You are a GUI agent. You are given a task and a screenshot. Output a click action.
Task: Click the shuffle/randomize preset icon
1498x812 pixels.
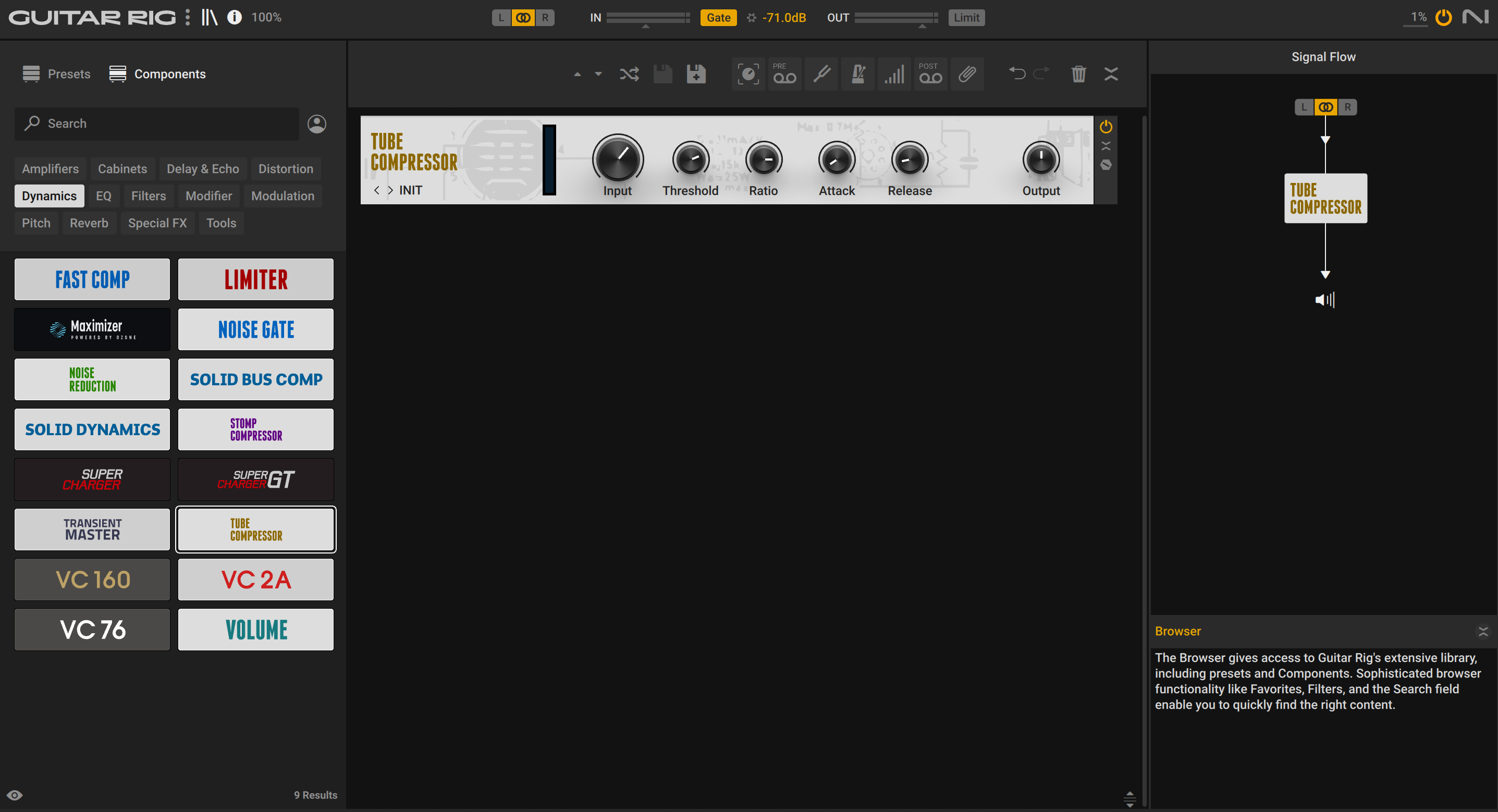click(628, 74)
